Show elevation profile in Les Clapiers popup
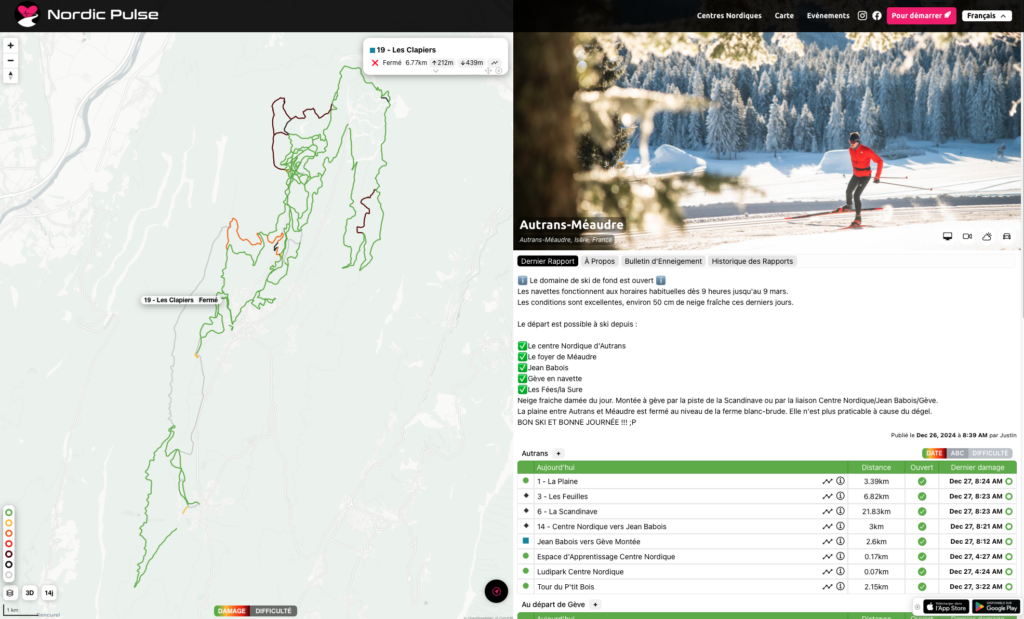This screenshot has width=1024, height=619. click(x=495, y=63)
